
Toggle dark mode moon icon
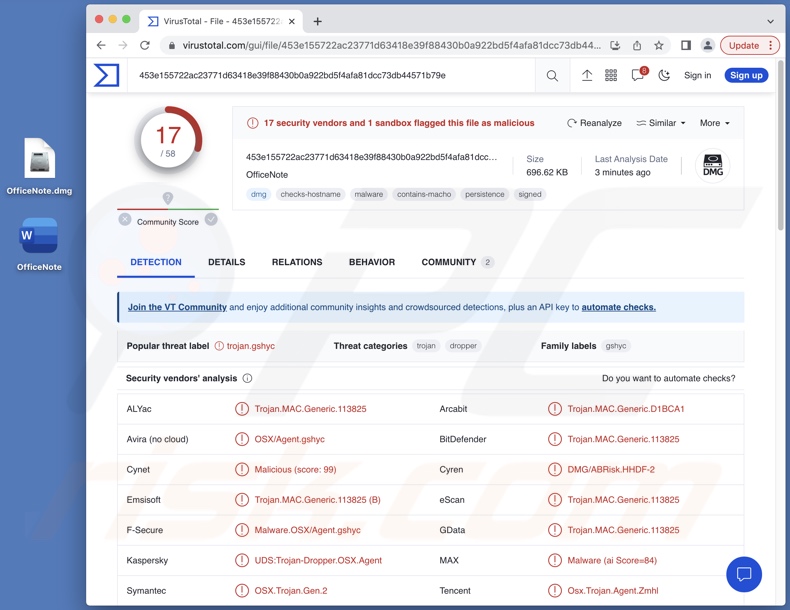[x=665, y=76]
